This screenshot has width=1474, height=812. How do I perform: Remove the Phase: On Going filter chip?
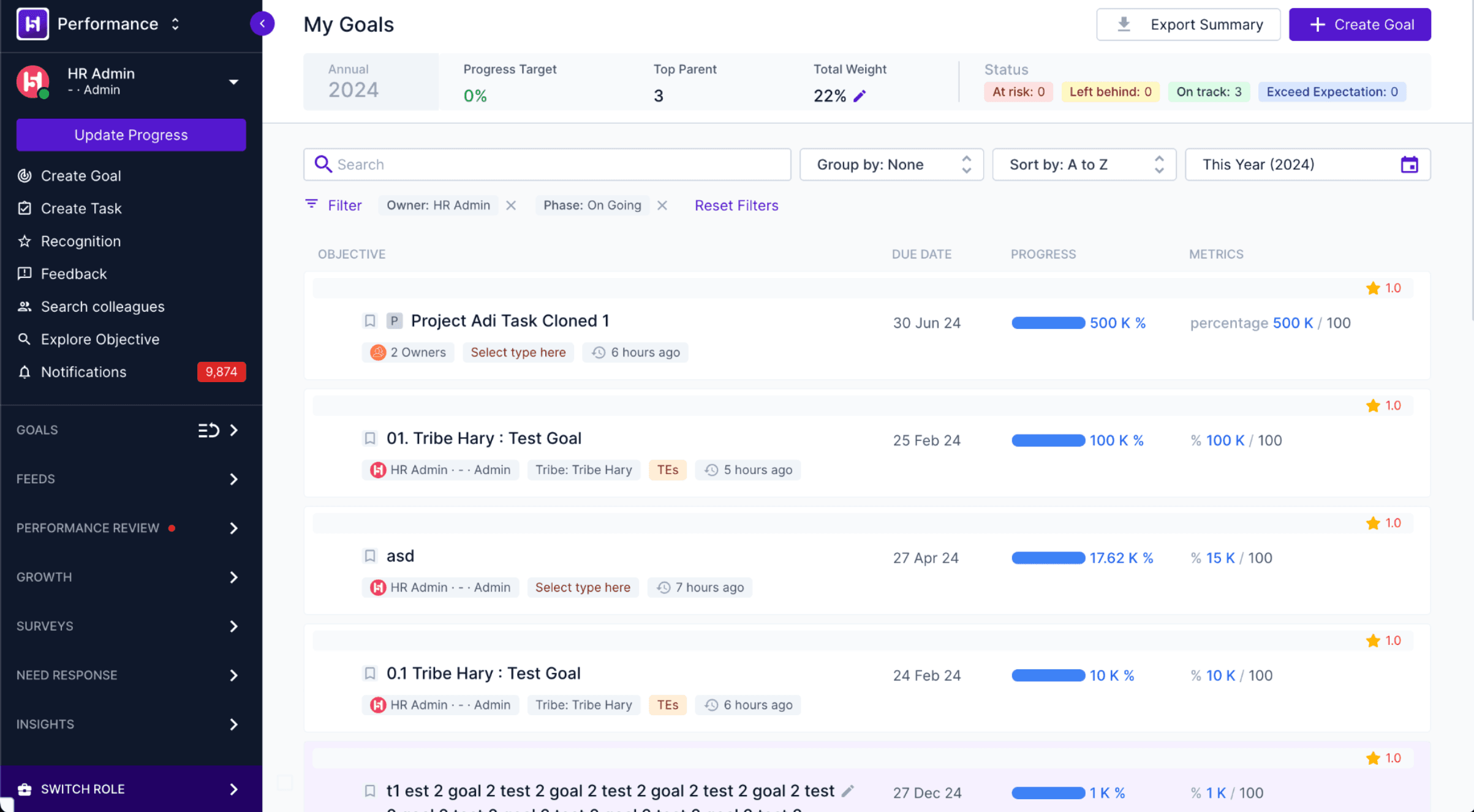[662, 206]
